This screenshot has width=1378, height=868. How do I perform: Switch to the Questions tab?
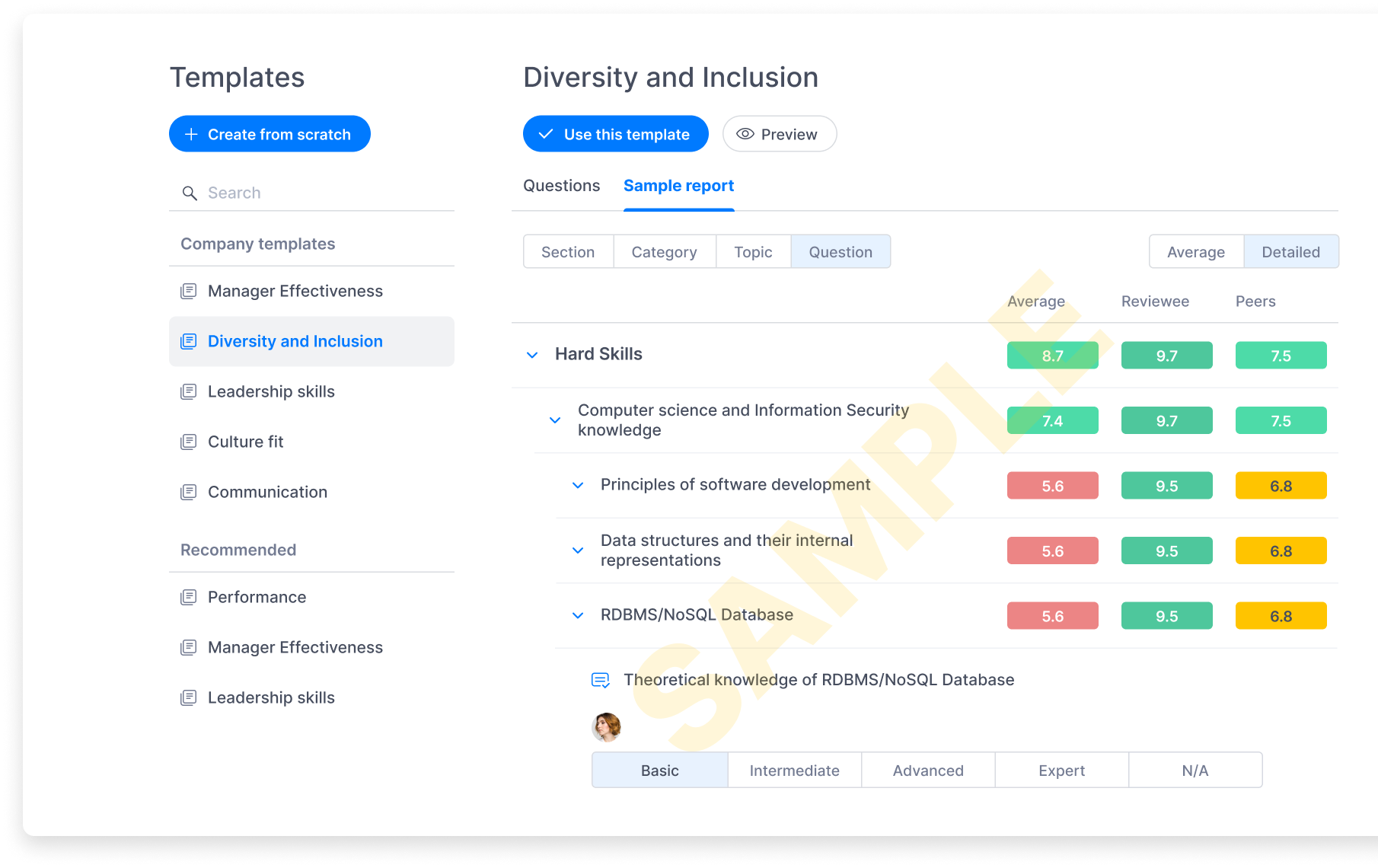[x=561, y=185]
